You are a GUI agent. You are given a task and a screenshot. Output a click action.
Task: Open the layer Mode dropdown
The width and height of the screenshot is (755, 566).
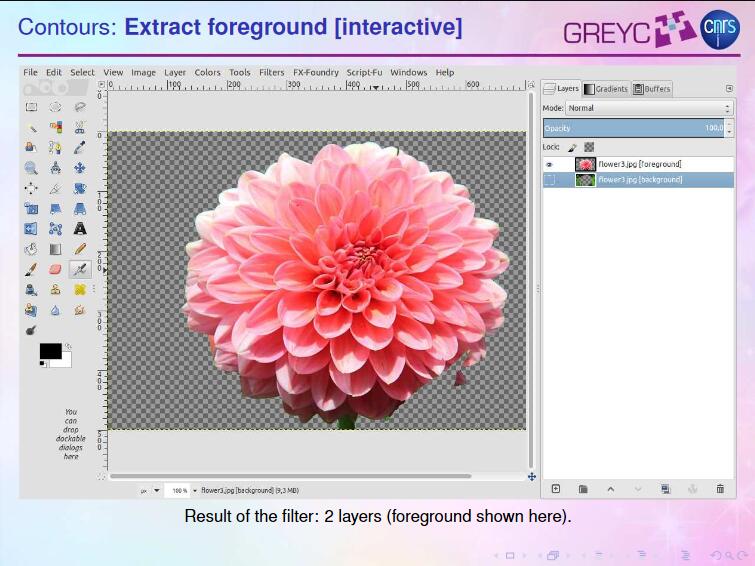tap(649, 108)
